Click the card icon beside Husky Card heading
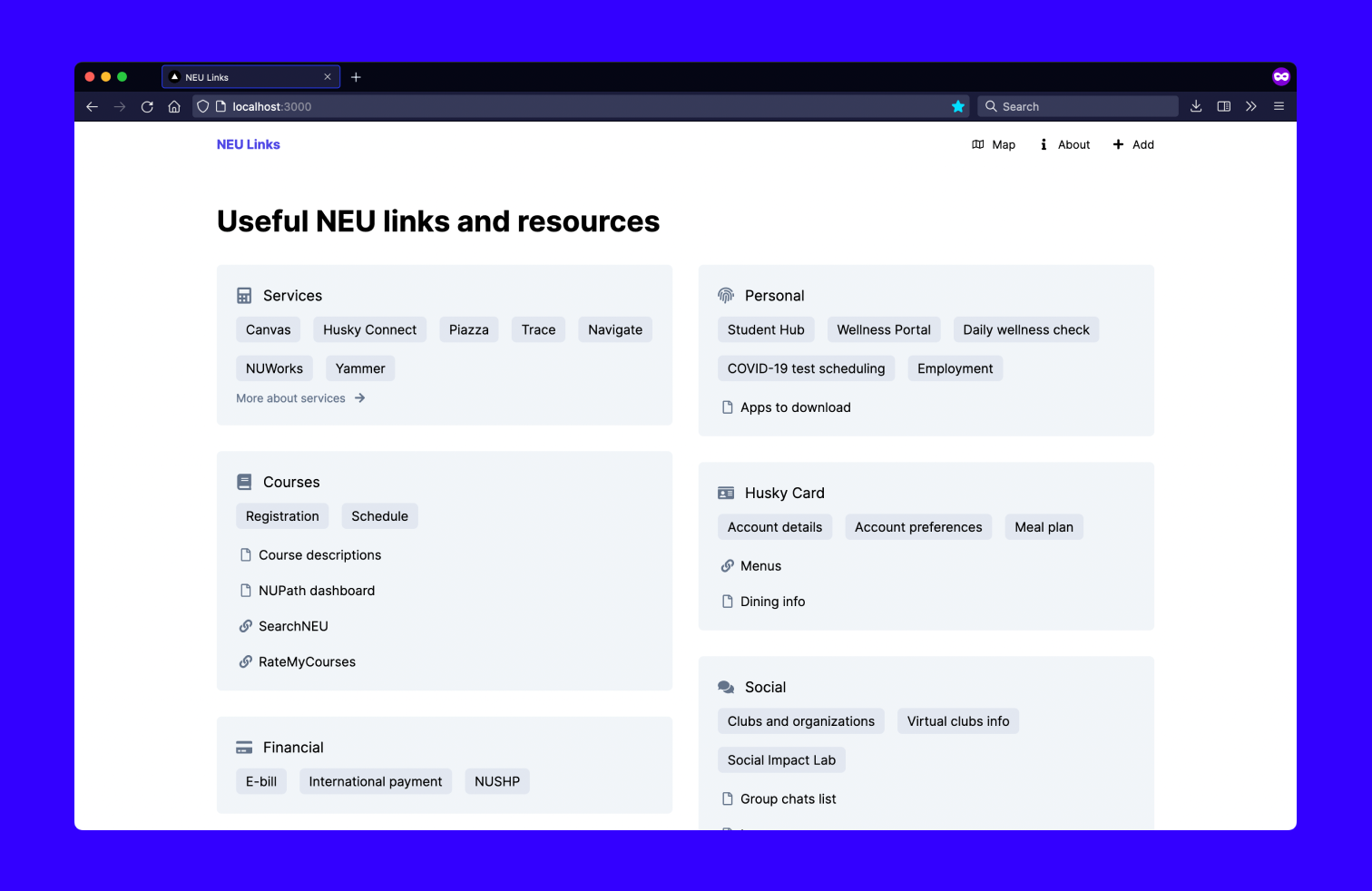Screen dimensions: 1372x891 point(725,493)
